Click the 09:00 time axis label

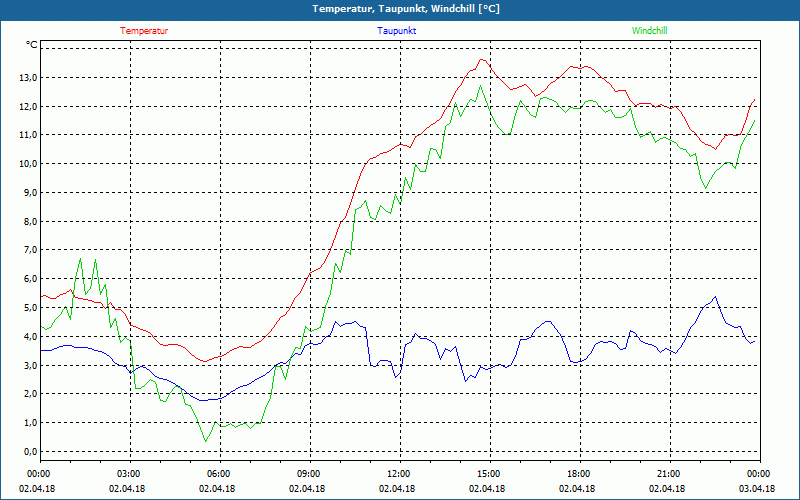click(308, 474)
